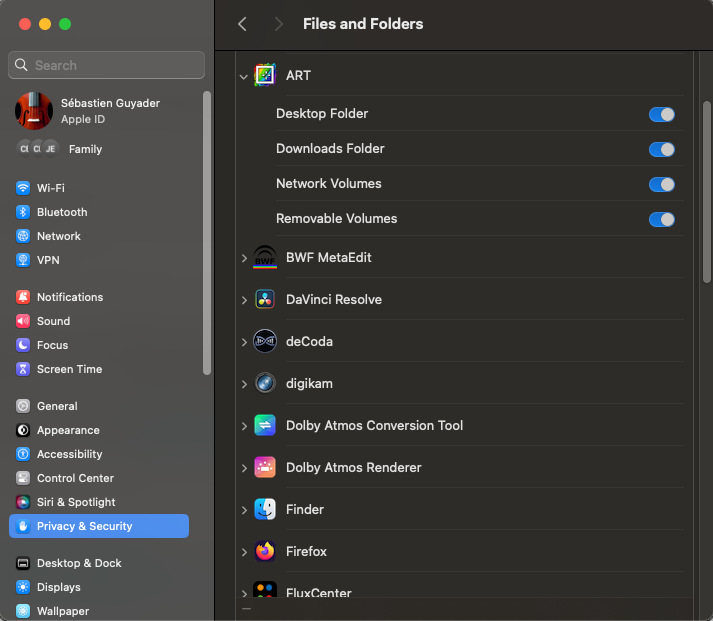This screenshot has height=621, width=713.
Task: Click the deCoda app icon
Action: pyautogui.click(x=265, y=341)
